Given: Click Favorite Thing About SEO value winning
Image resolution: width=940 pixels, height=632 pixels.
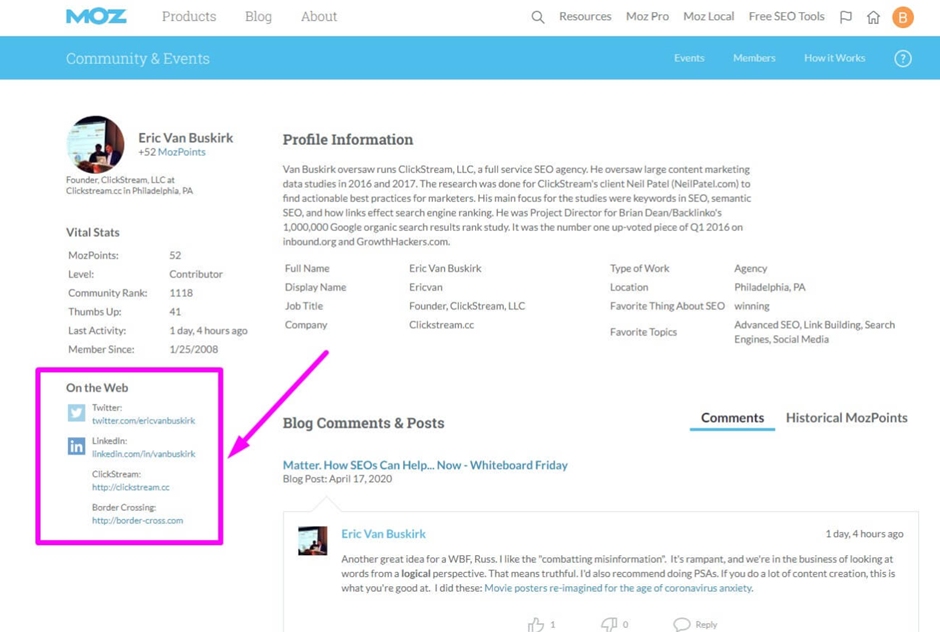Looking at the screenshot, I should 752,306.
